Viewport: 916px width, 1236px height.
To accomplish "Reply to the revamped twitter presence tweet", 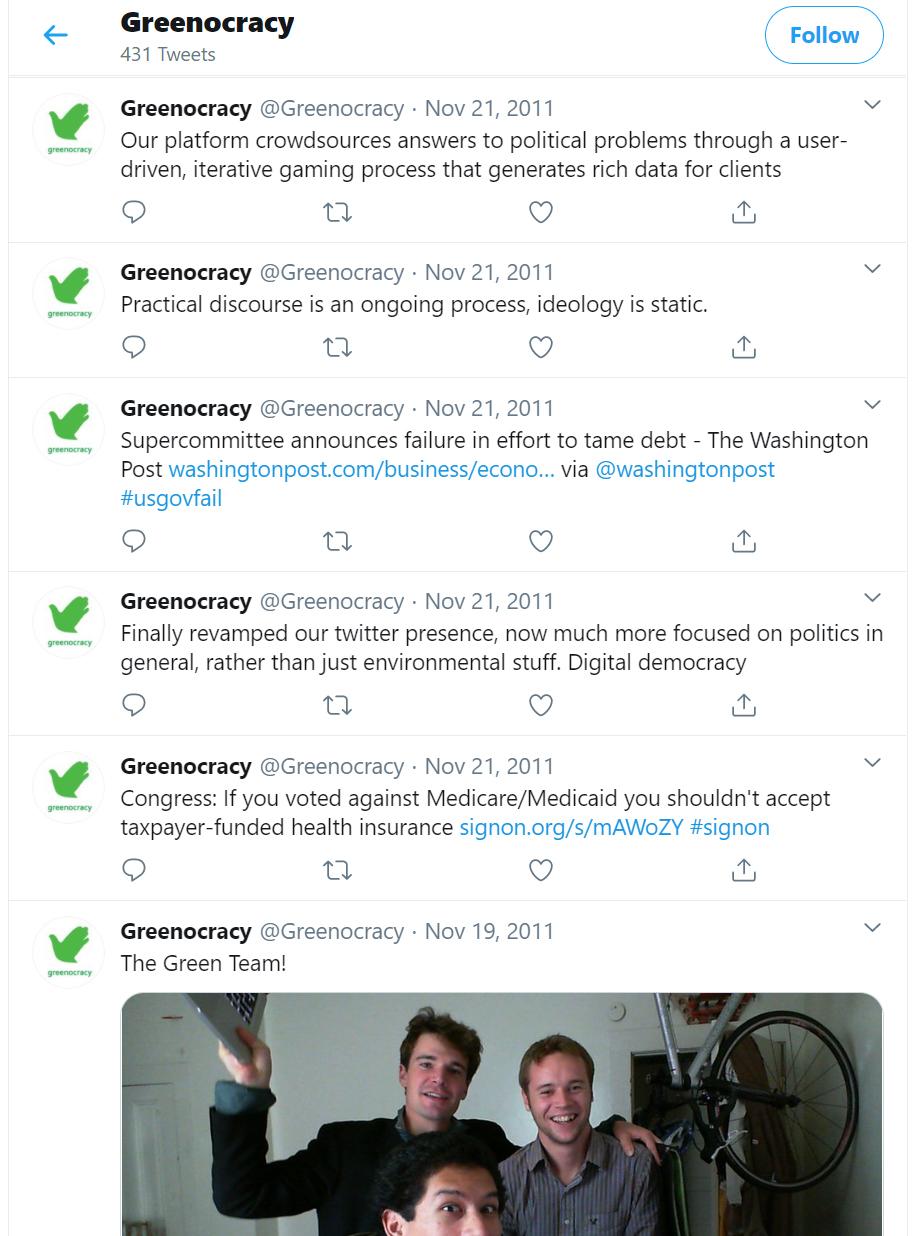I will coord(134,705).
